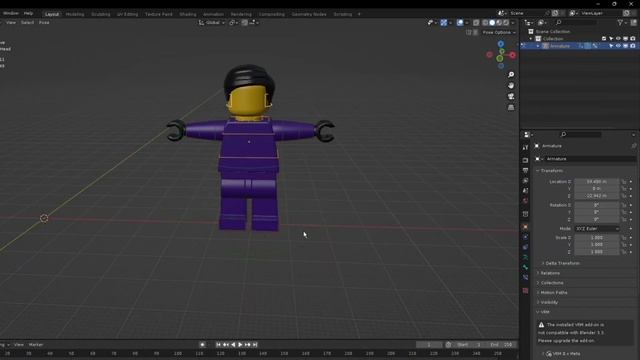Screen dimensions: 640x360
Task: Expand Armature tree item in Outliner
Action: [x=538, y=46]
